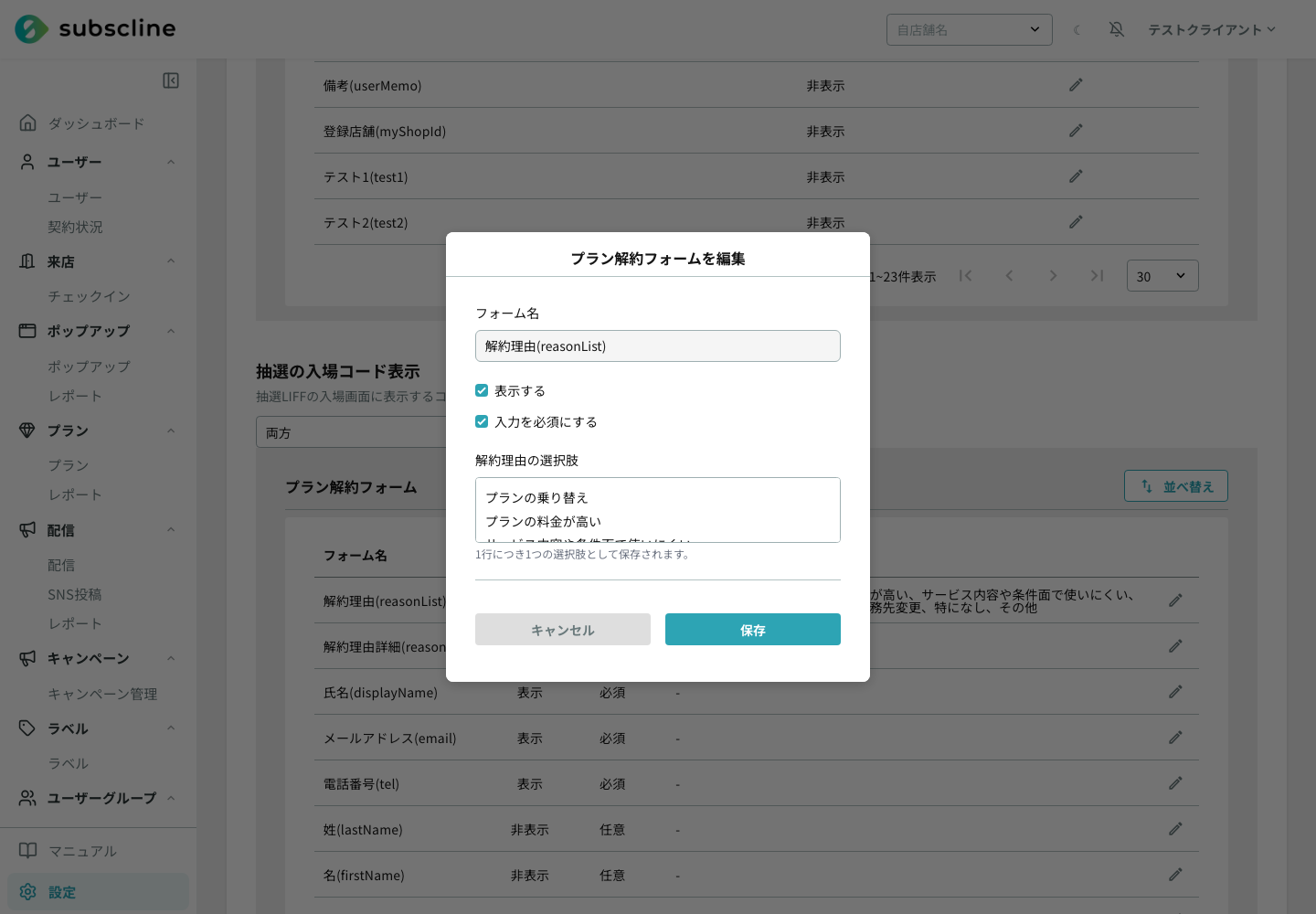Edit 解約理由詳細 row pencil icon

pyautogui.click(x=1175, y=646)
